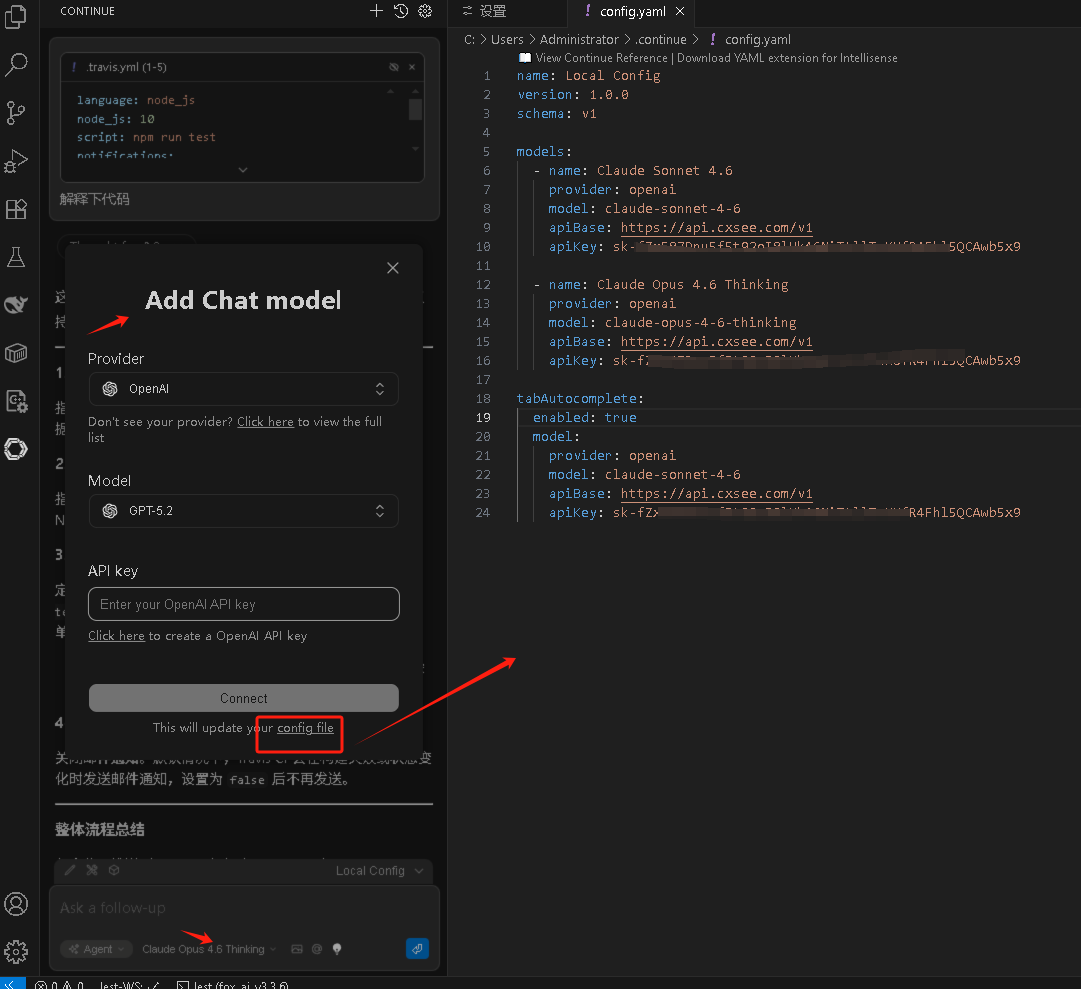Open the Search view in activity bar

point(16,65)
